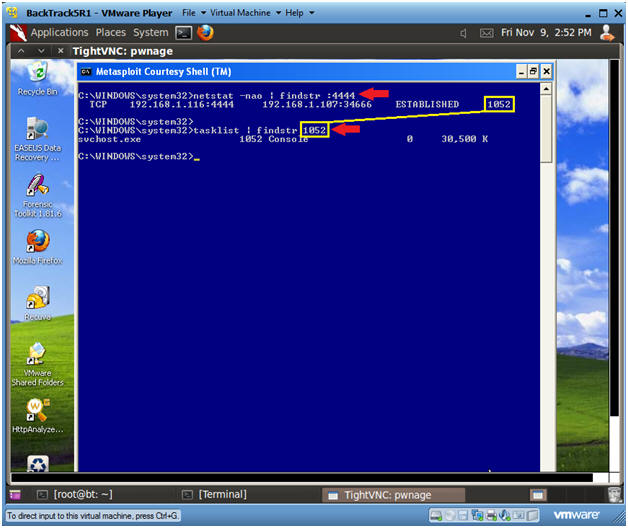
Task: Click the TightVNC horizontal scrollbar
Action: (x=302, y=478)
